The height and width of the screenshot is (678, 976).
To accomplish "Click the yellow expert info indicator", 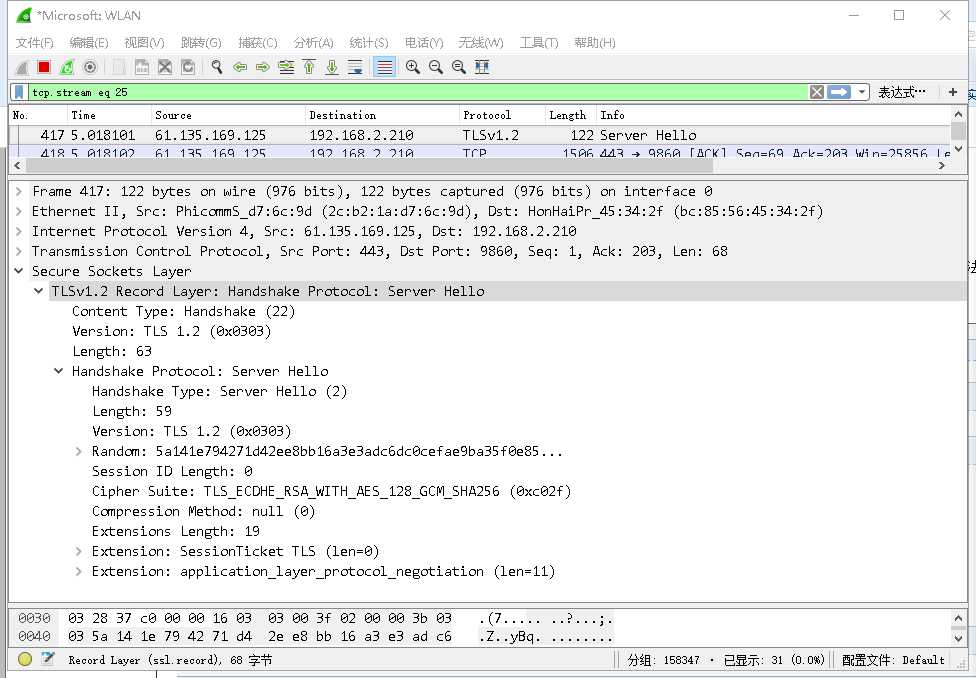I will 25,659.
